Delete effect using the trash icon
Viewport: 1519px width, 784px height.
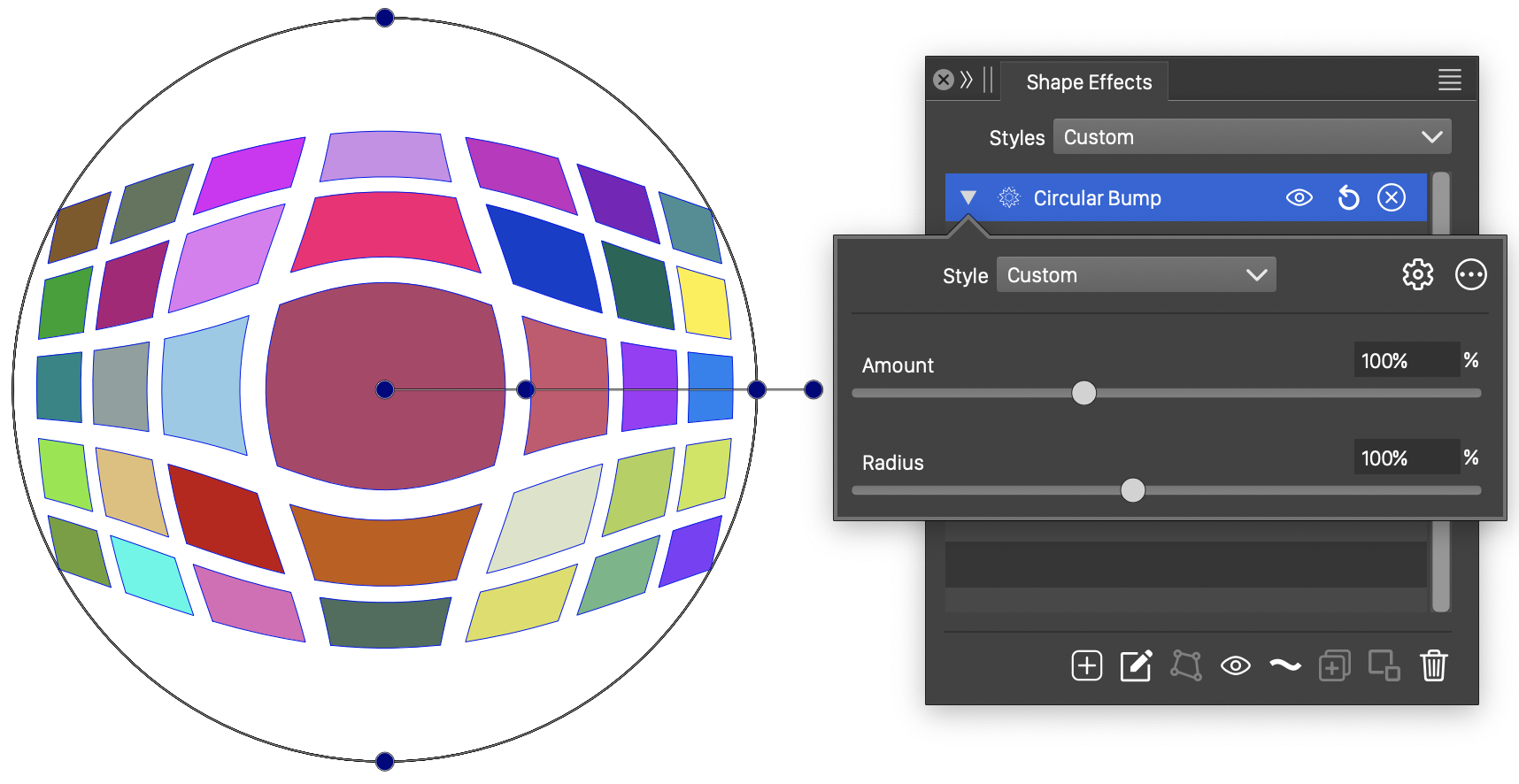coord(1433,665)
